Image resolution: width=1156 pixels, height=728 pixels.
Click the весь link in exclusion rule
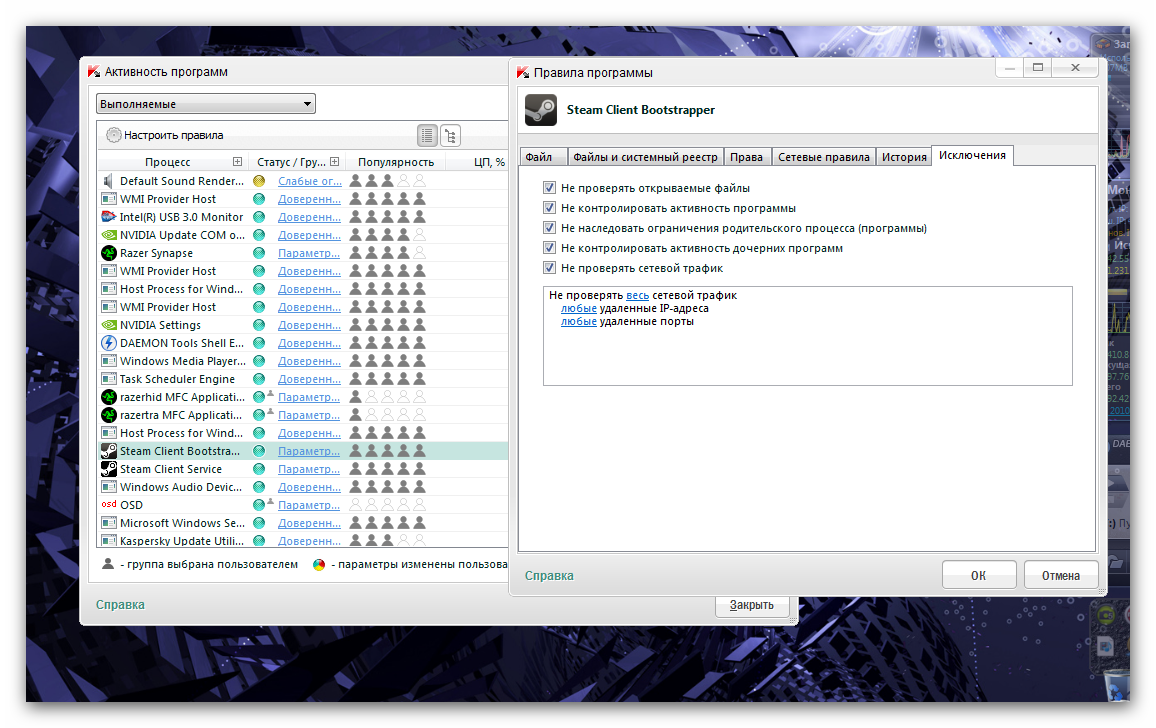[x=637, y=296]
